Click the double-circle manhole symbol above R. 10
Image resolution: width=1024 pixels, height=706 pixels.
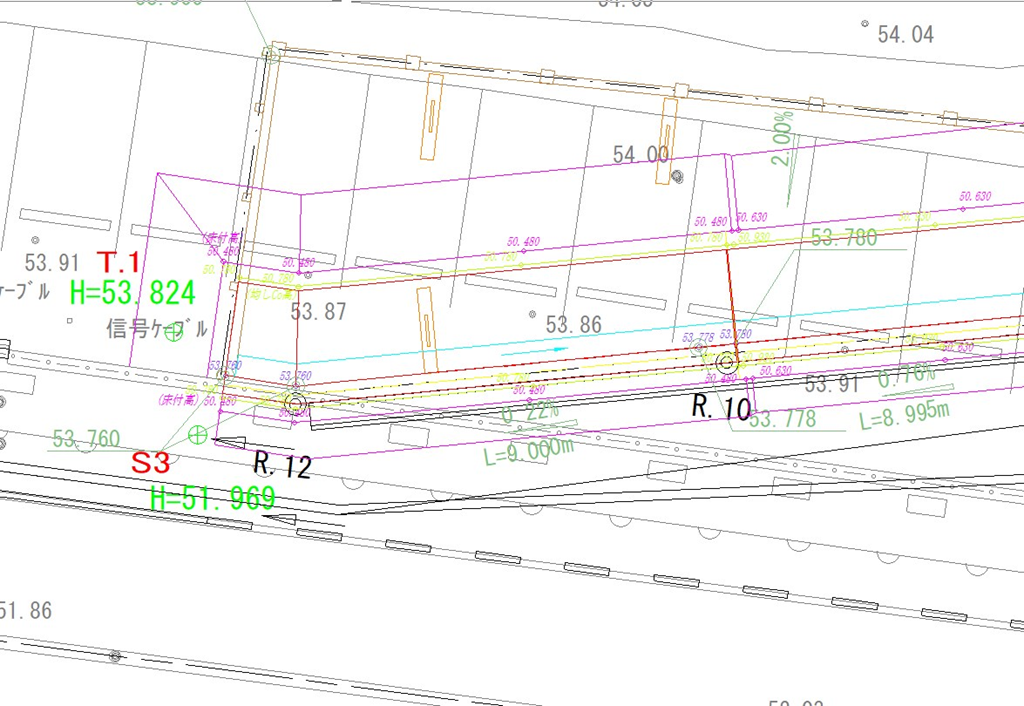727,362
